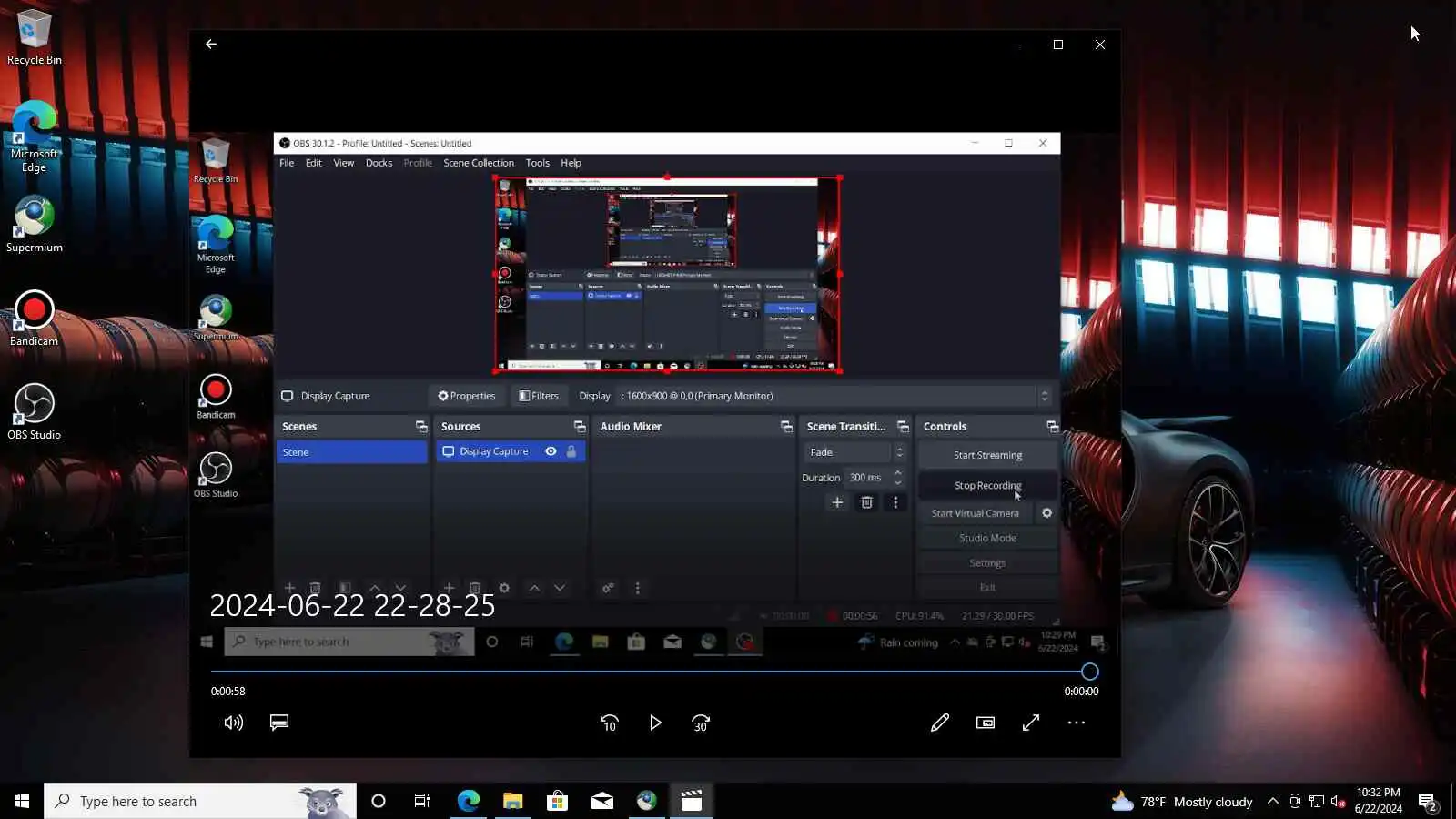The height and width of the screenshot is (819, 1456).
Task: Click the Movies & TV taskbar icon
Action: pos(692,801)
